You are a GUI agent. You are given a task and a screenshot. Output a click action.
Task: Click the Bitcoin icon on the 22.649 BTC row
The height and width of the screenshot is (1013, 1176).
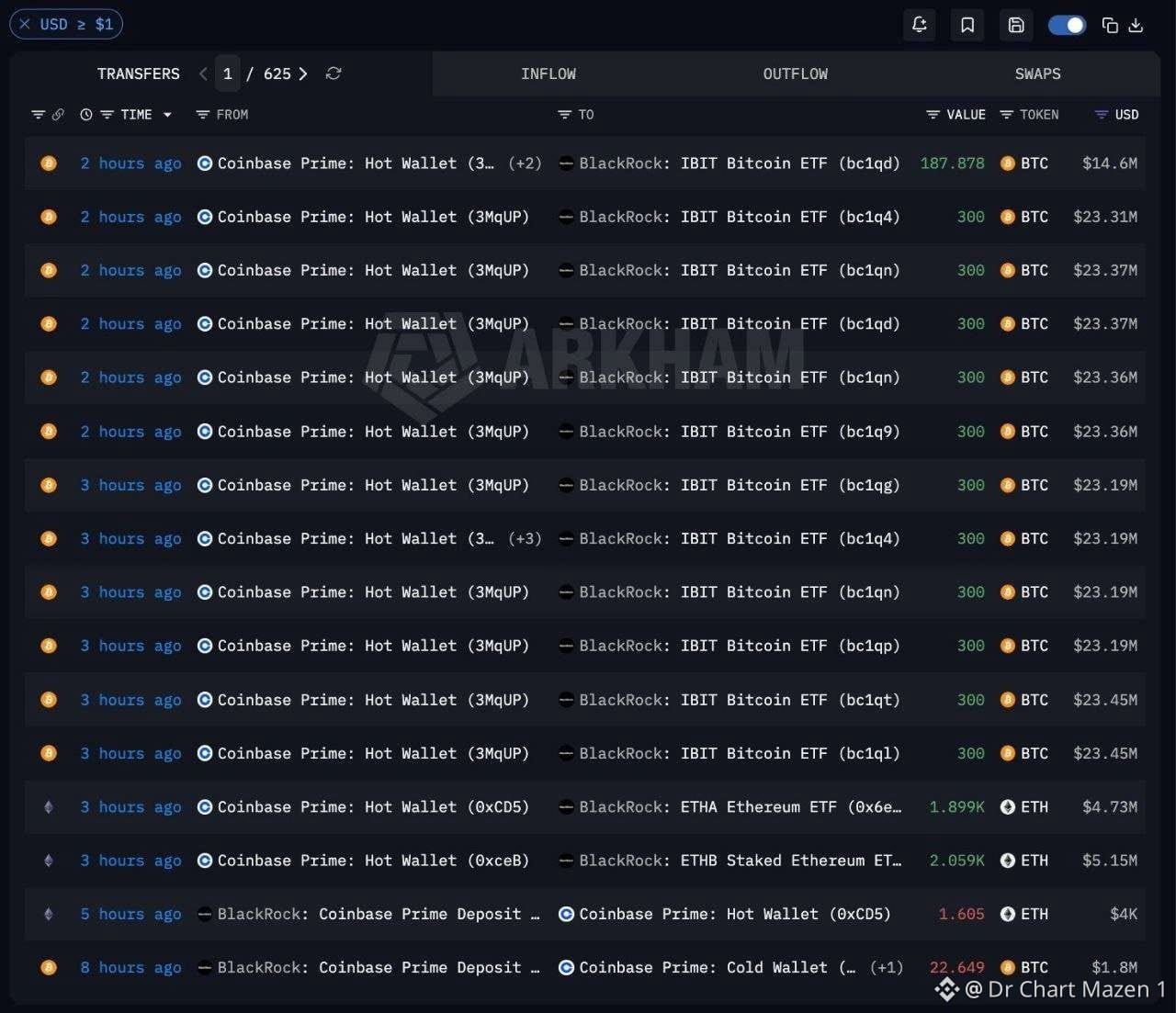[49, 967]
